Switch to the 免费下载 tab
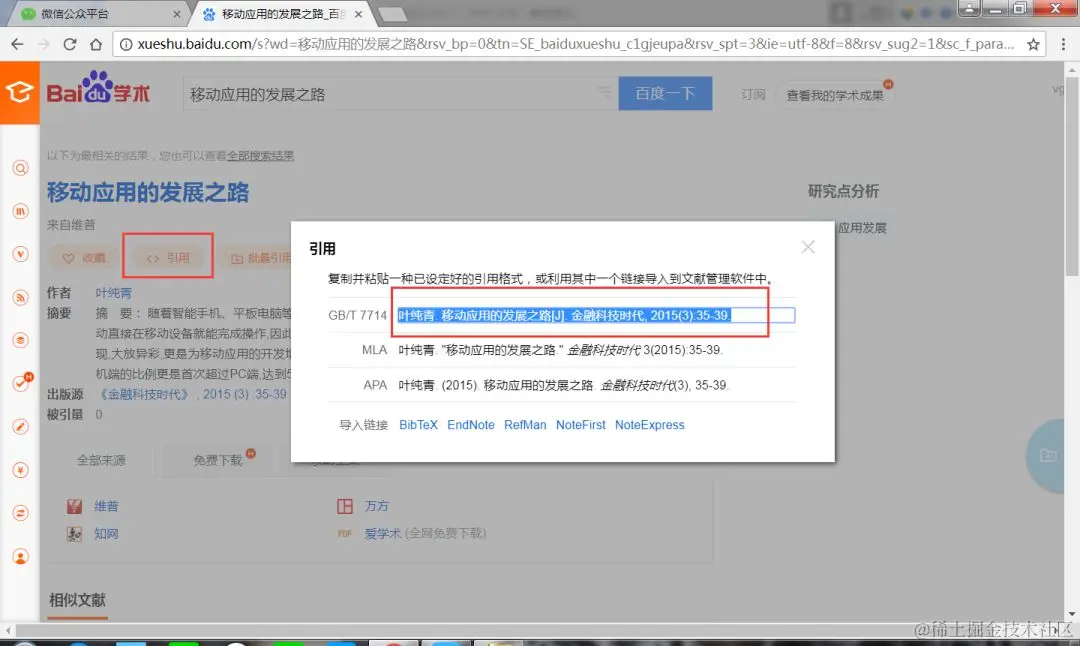1080x646 pixels. (218, 460)
